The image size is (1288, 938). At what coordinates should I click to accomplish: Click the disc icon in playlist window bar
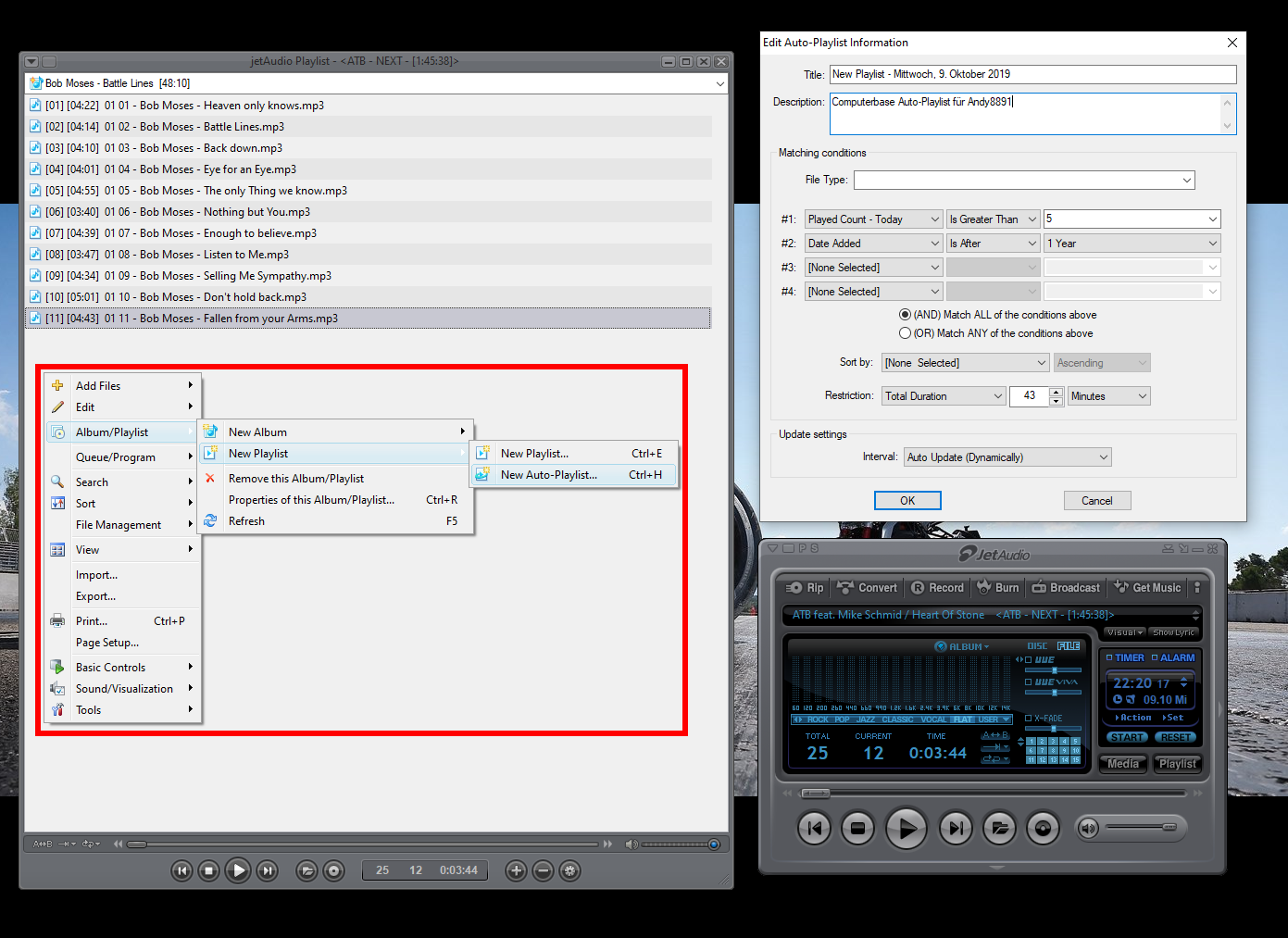pyautogui.click(x=334, y=870)
